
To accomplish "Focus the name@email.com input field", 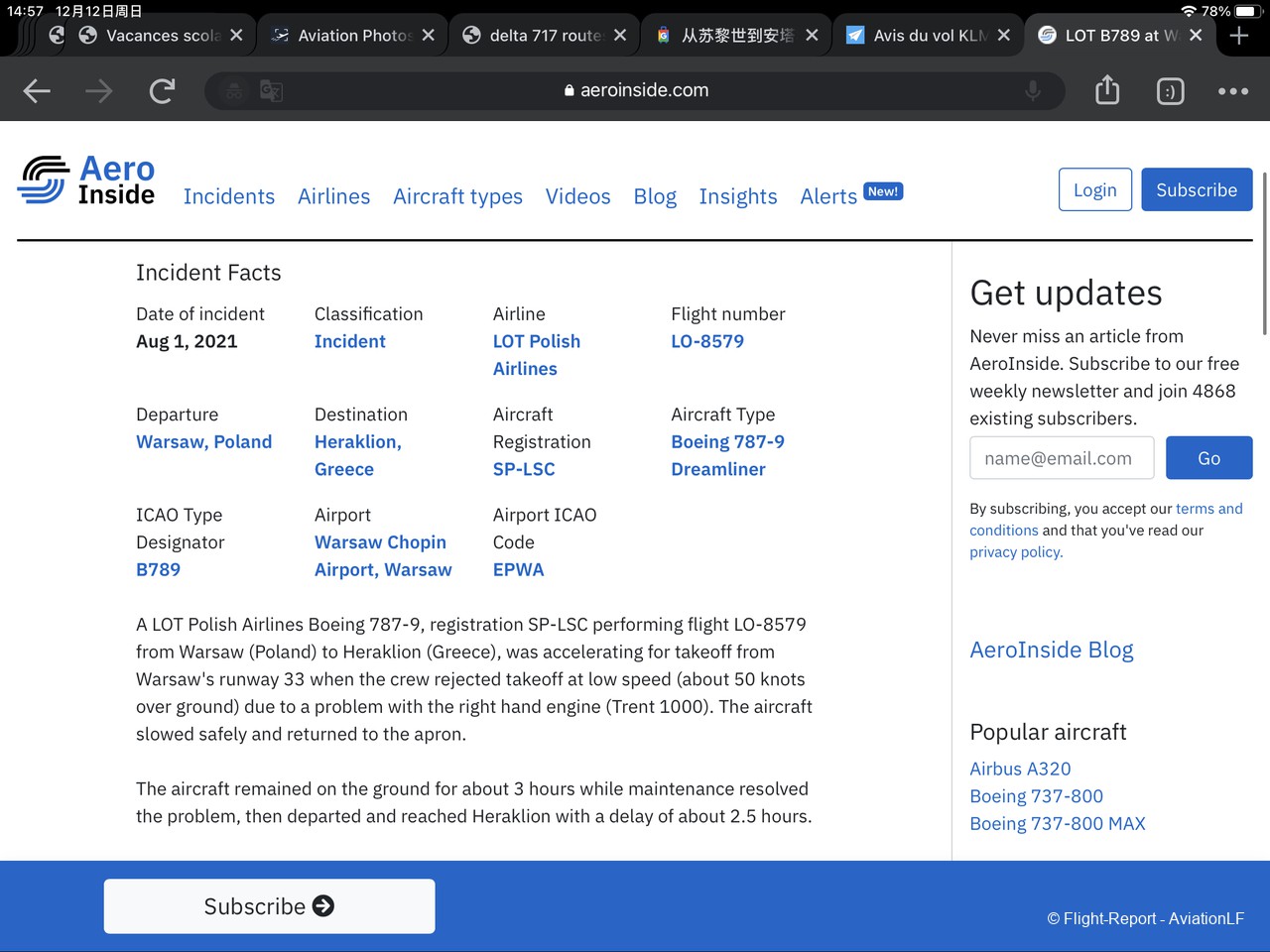I will (1062, 458).
